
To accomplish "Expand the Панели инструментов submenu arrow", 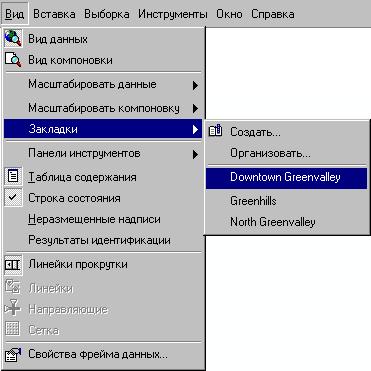I will (195, 154).
